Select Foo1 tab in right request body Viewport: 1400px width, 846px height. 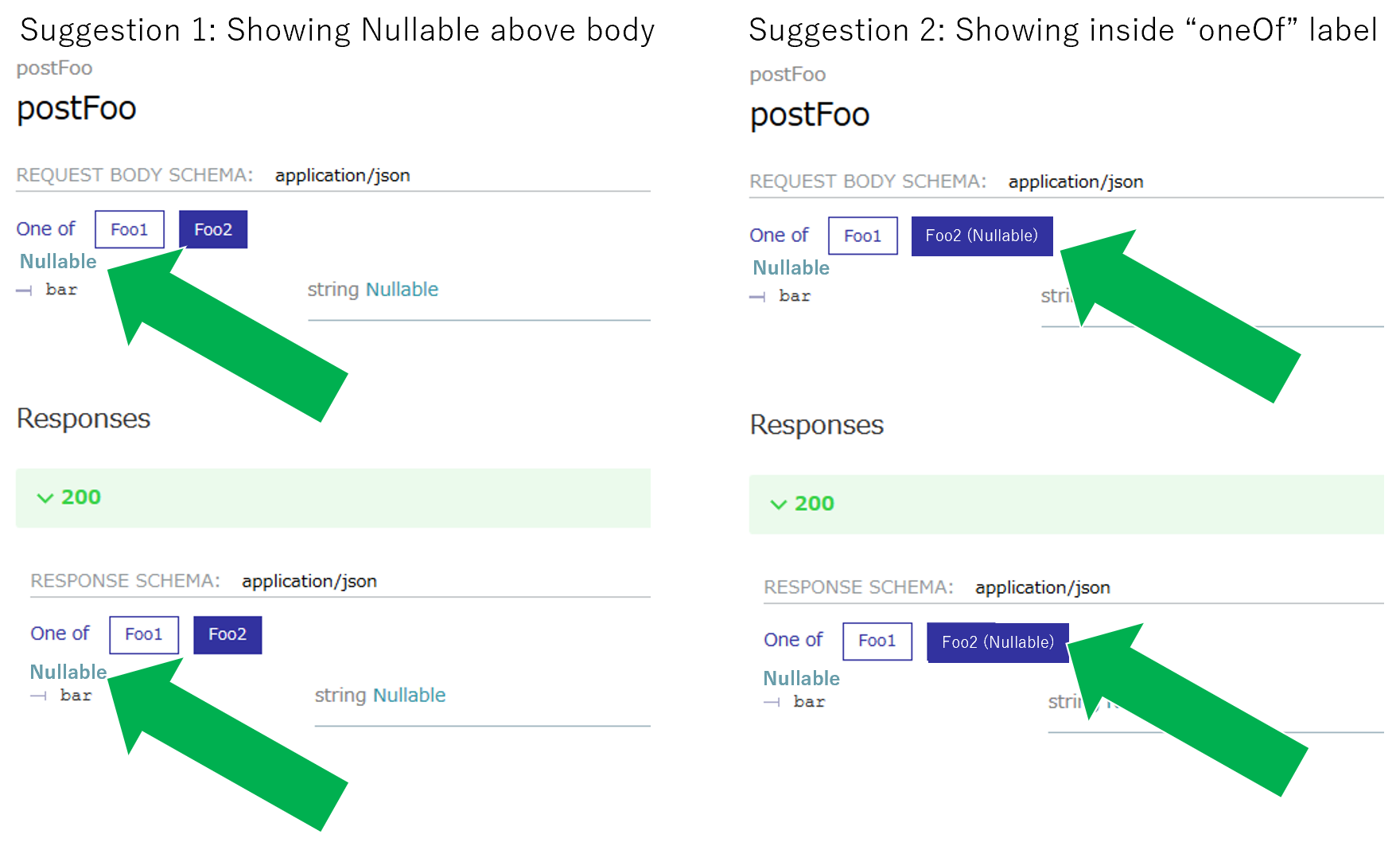pyautogui.click(x=862, y=236)
